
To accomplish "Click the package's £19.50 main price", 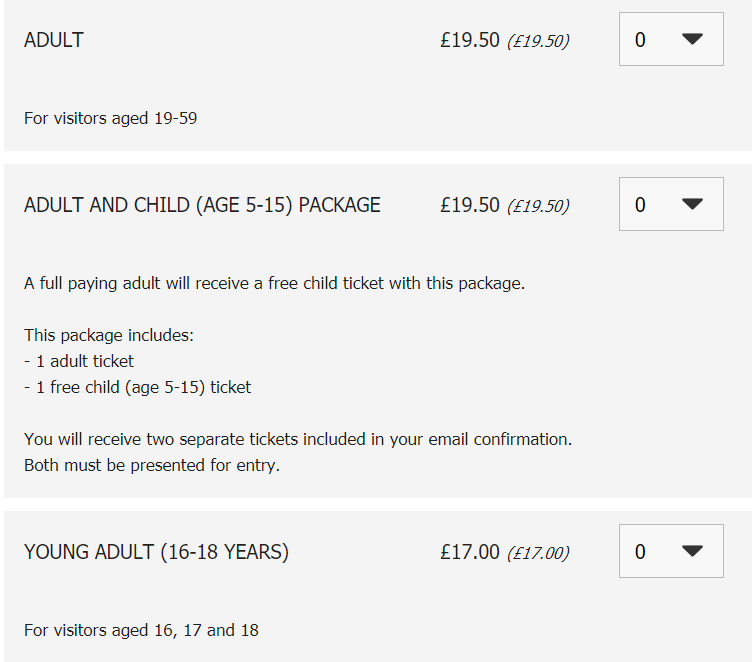I will 469,205.
